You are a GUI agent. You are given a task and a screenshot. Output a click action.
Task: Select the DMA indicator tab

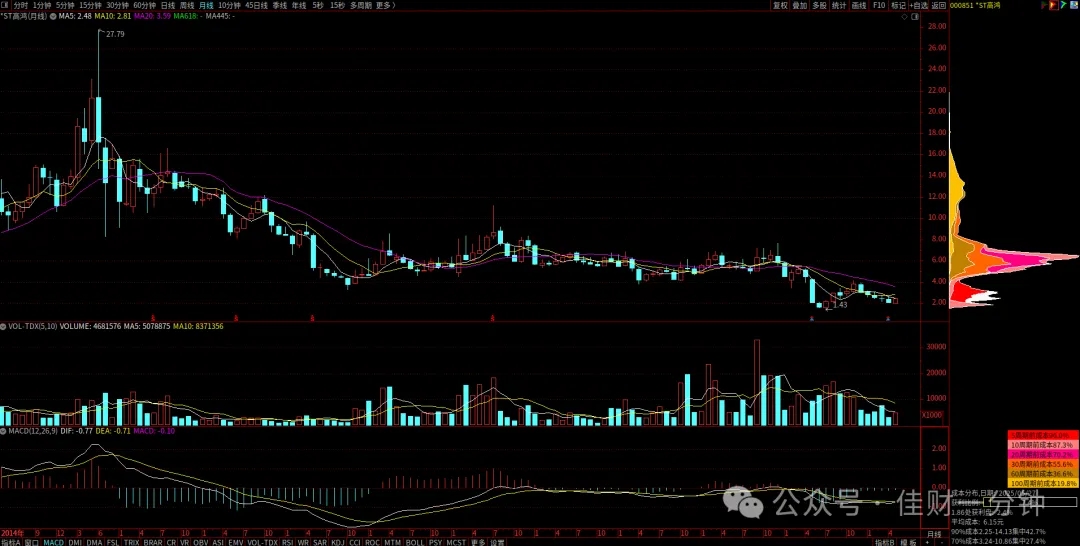[94, 542]
